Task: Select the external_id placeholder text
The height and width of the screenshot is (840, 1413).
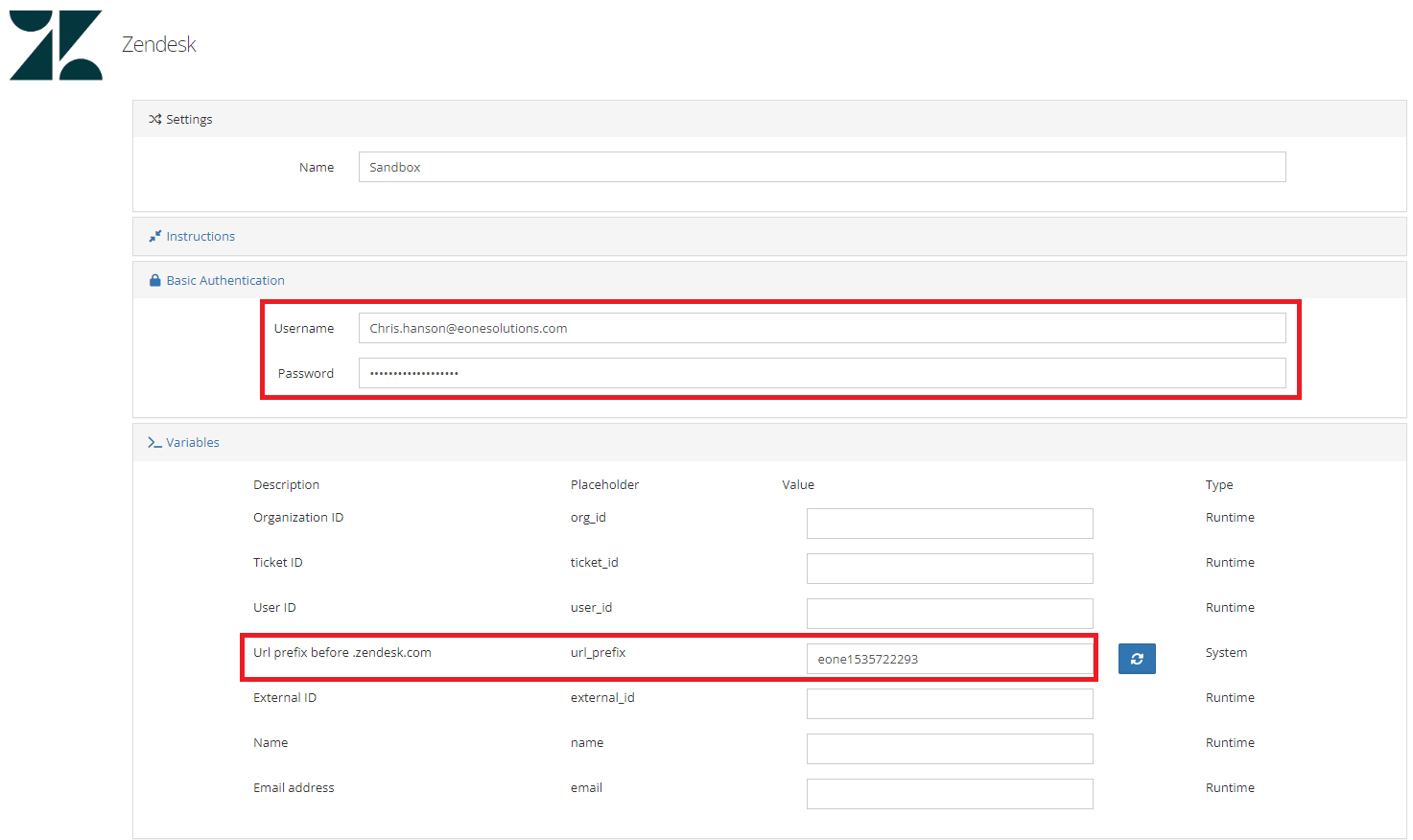Action: pos(602,698)
